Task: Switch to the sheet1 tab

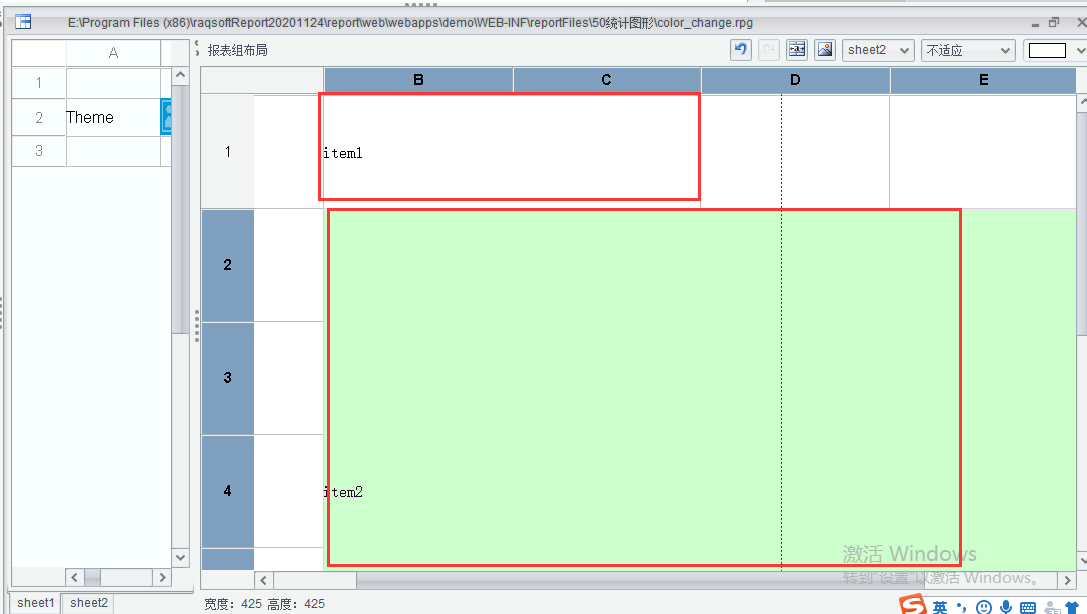Action: pos(35,603)
